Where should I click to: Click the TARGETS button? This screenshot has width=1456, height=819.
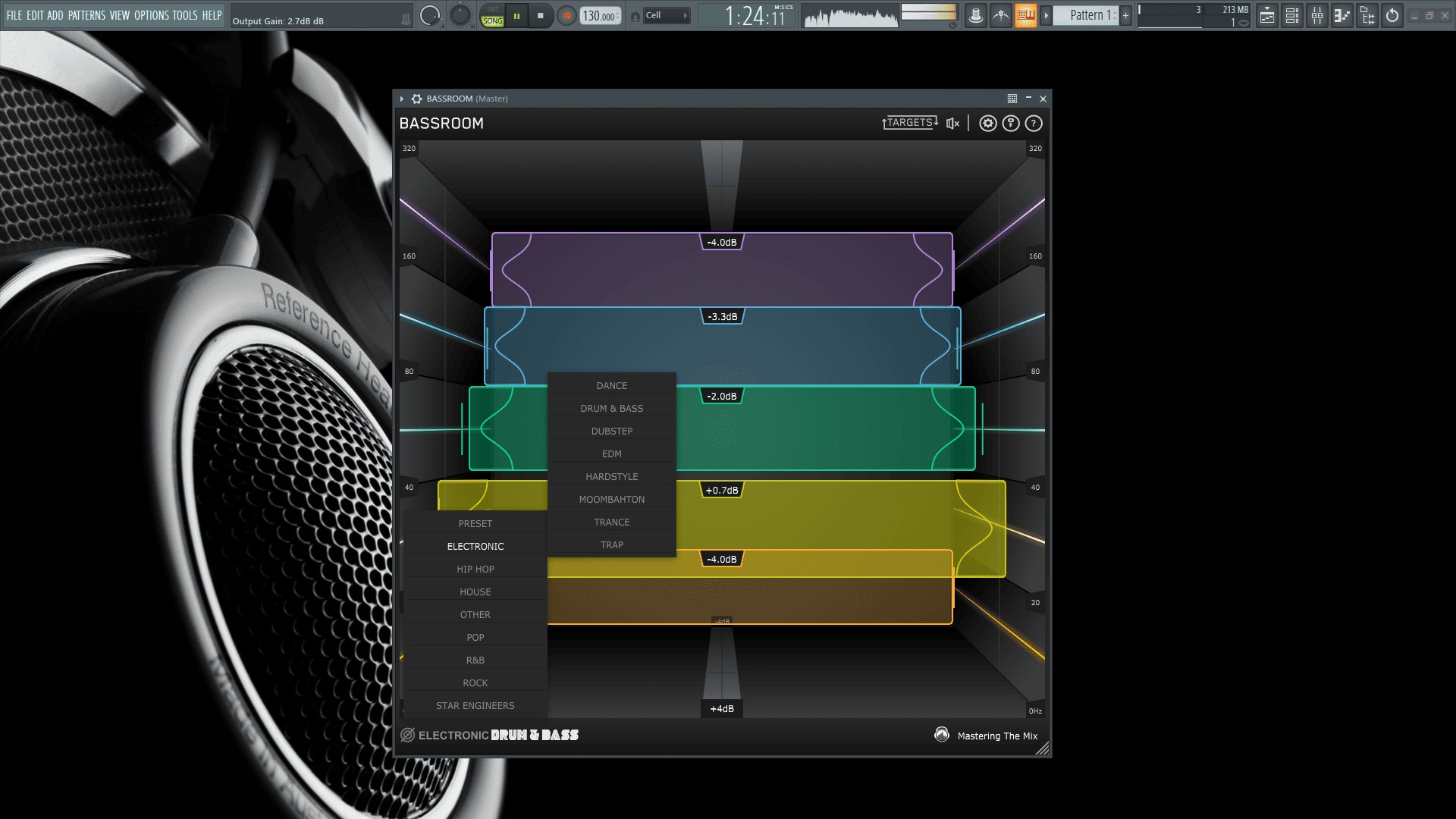(910, 123)
